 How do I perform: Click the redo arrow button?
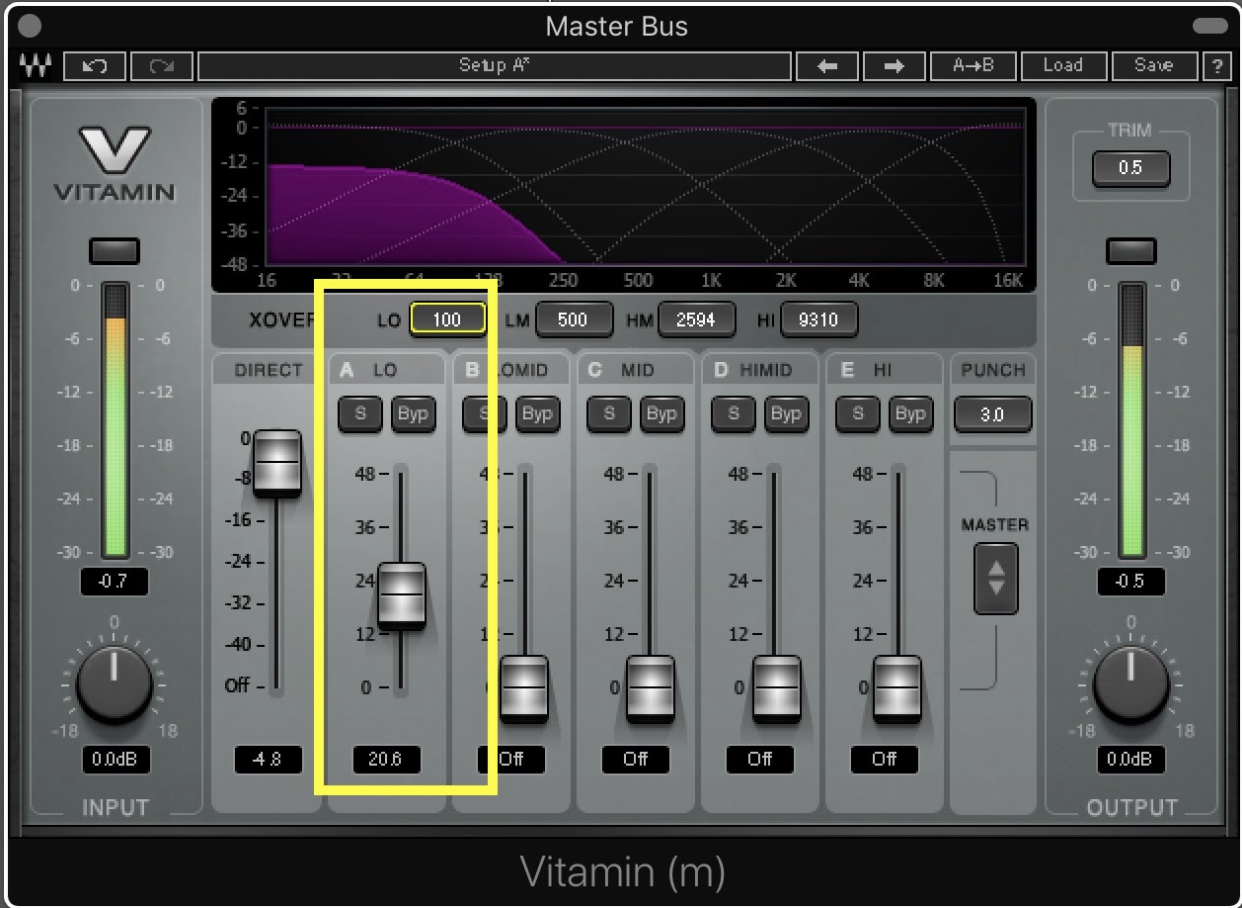(x=160, y=66)
